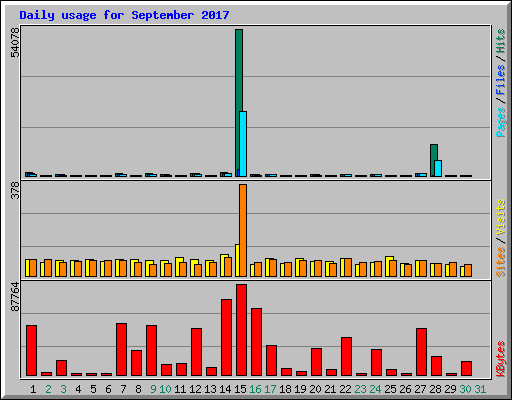Click the 'Hits' legend label
512x400 pixels.
pos(500,41)
